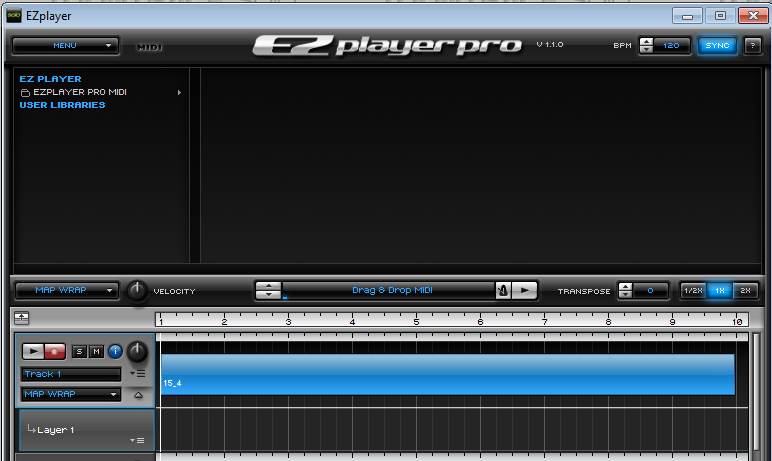Image resolution: width=772 pixels, height=461 pixels.
Task: Click the EZplayer title bar app icon
Action: pos(13,16)
